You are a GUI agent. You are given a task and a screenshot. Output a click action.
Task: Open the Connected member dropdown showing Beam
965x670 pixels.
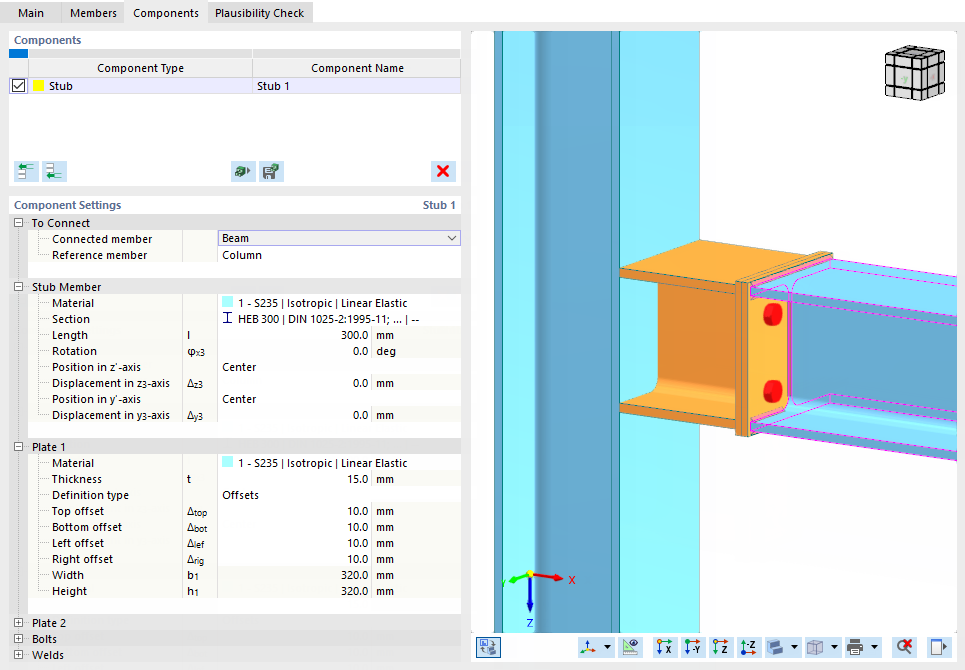(x=452, y=238)
